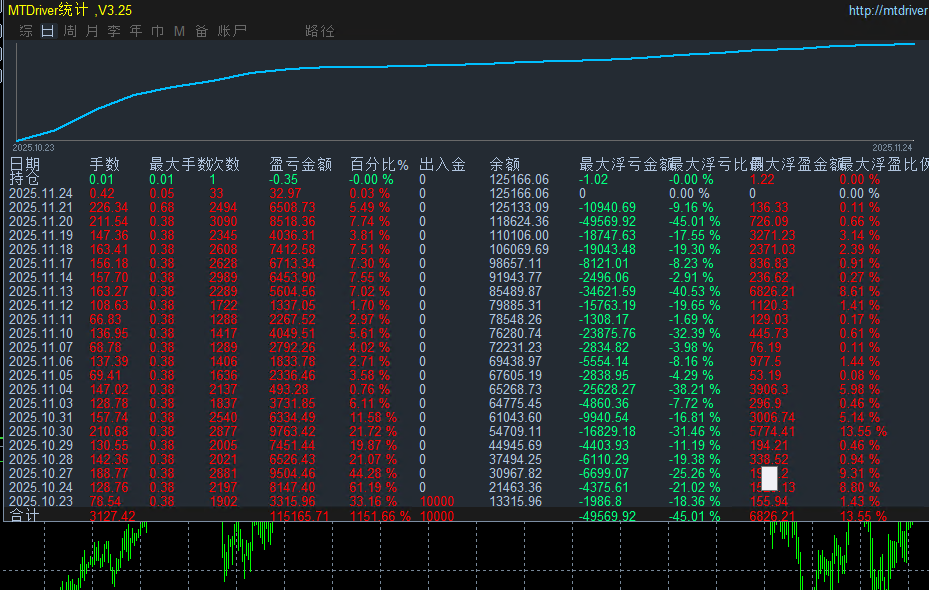Screen dimensions: 929x590
Task: Select the 综 comprehensive statistics icon
Action: pos(26,30)
